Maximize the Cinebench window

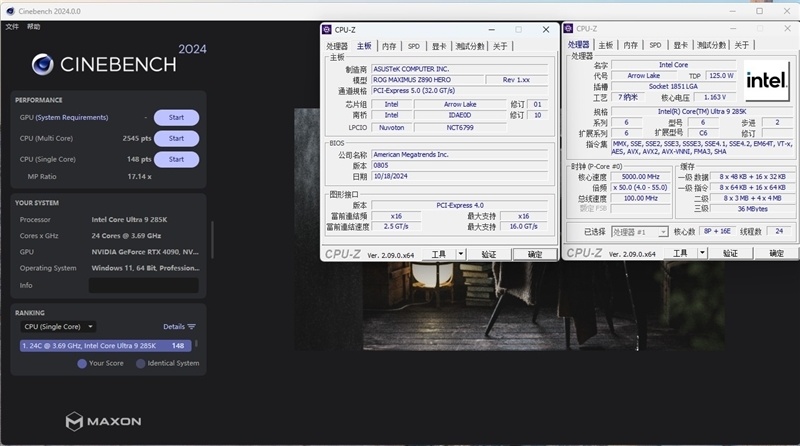(760, 11)
